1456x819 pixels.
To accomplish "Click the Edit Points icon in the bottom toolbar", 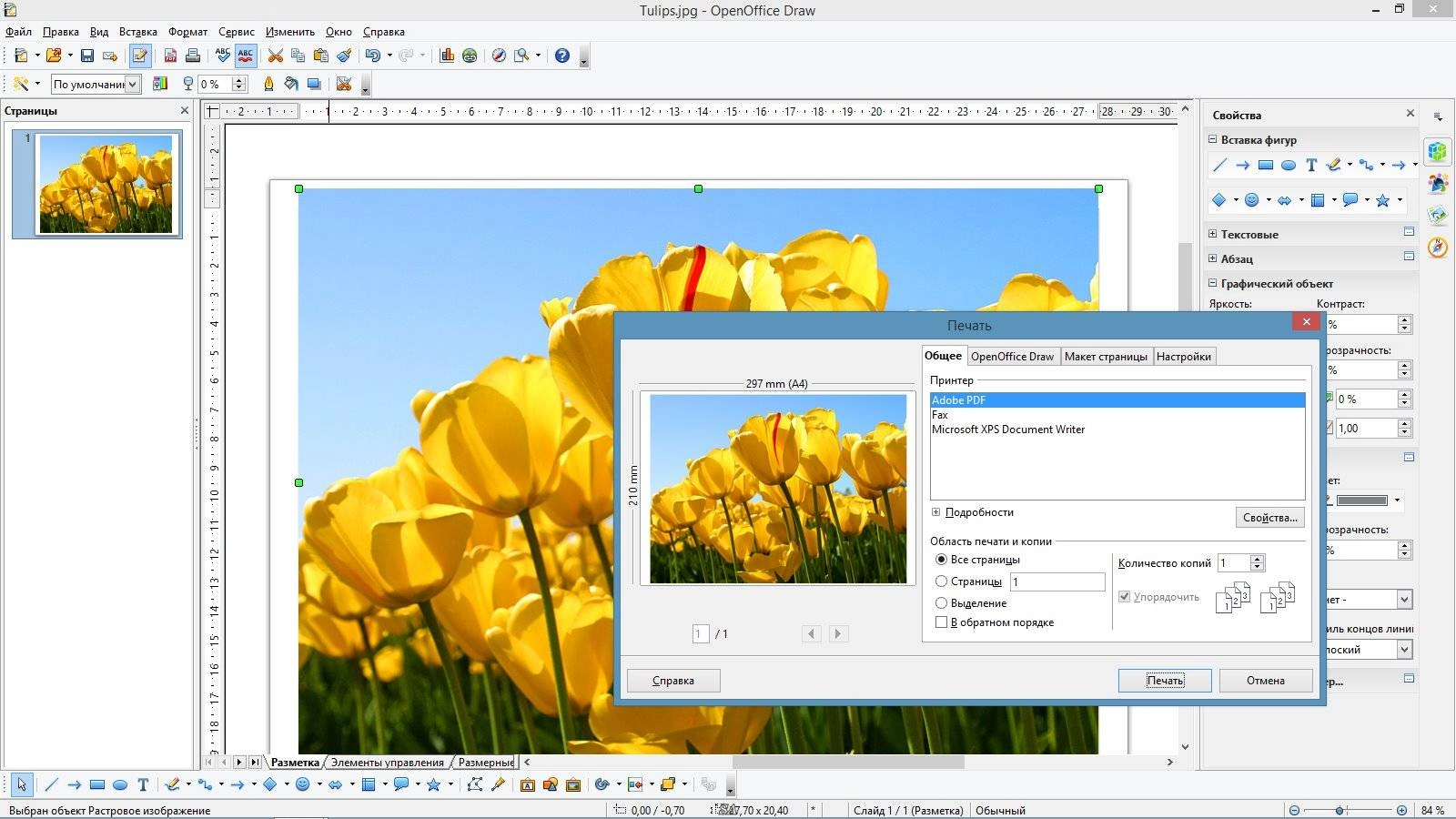I will 475,784.
